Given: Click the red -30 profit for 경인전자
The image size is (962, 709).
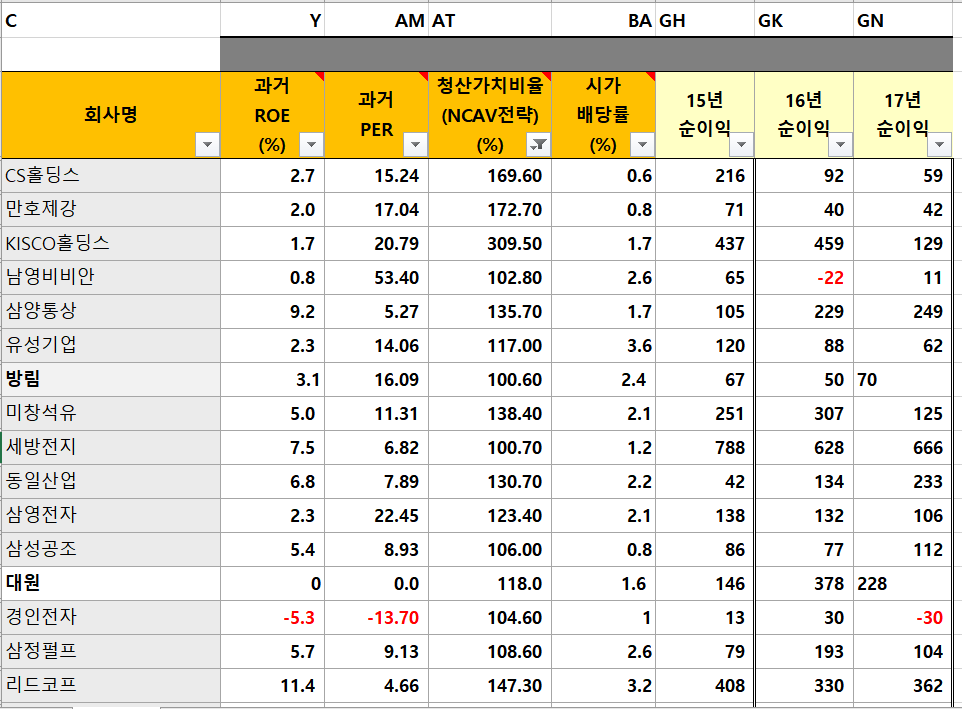Looking at the screenshot, I should point(929,618).
